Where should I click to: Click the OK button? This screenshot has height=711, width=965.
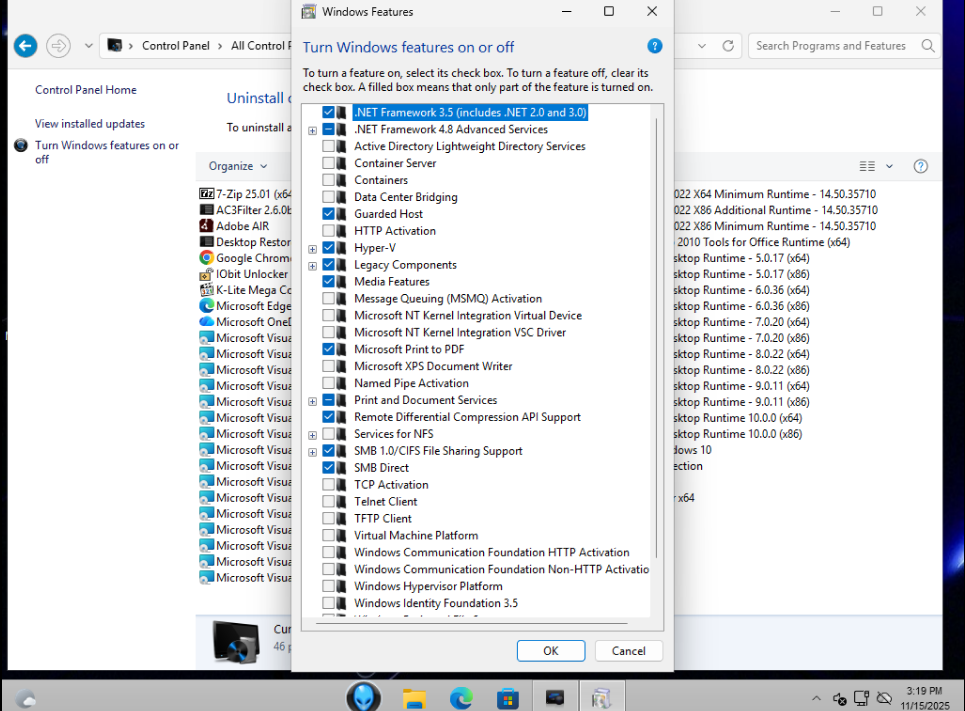[550, 651]
